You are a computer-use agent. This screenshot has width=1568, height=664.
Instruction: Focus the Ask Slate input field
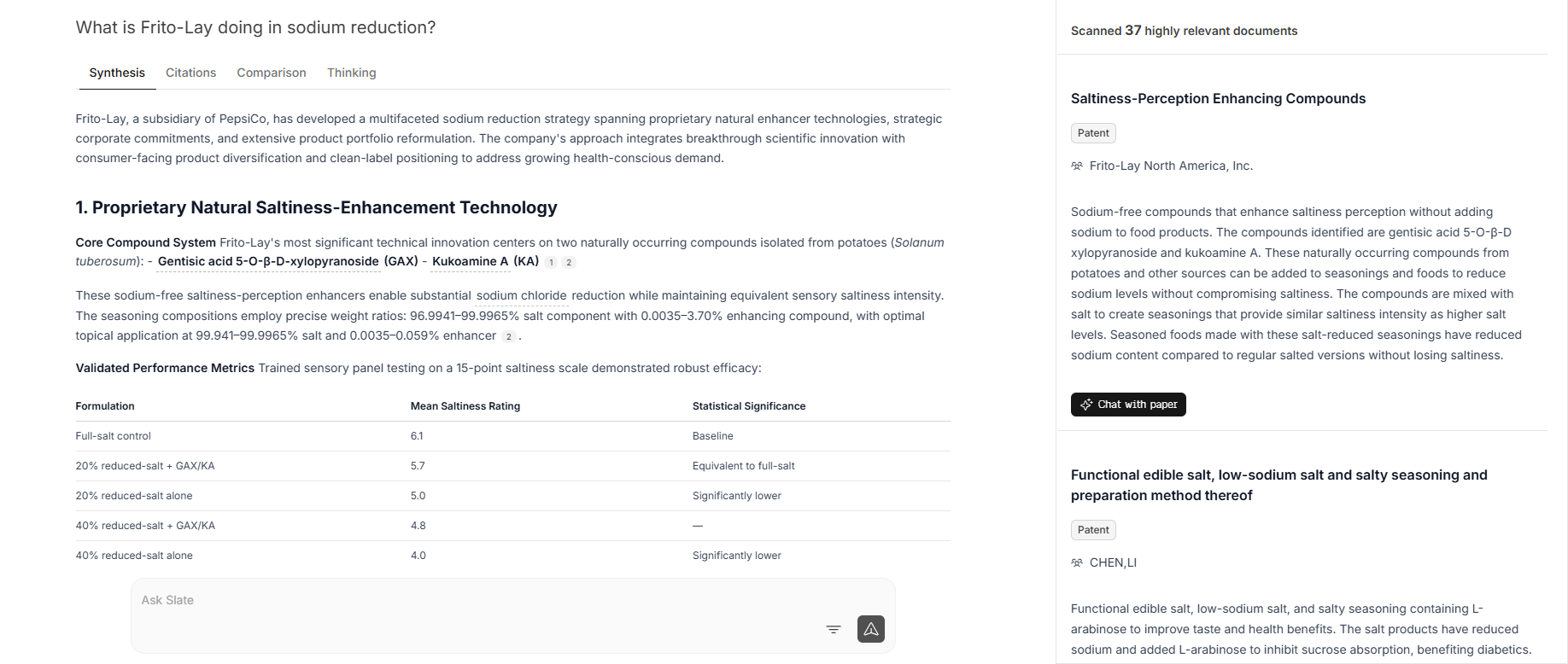tap(478, 601)
